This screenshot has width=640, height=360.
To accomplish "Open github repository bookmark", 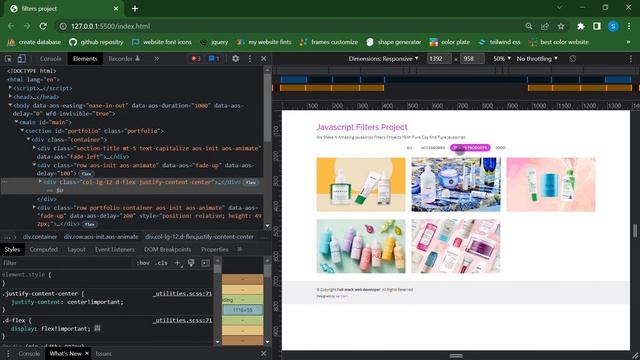I will click(96, 42).
